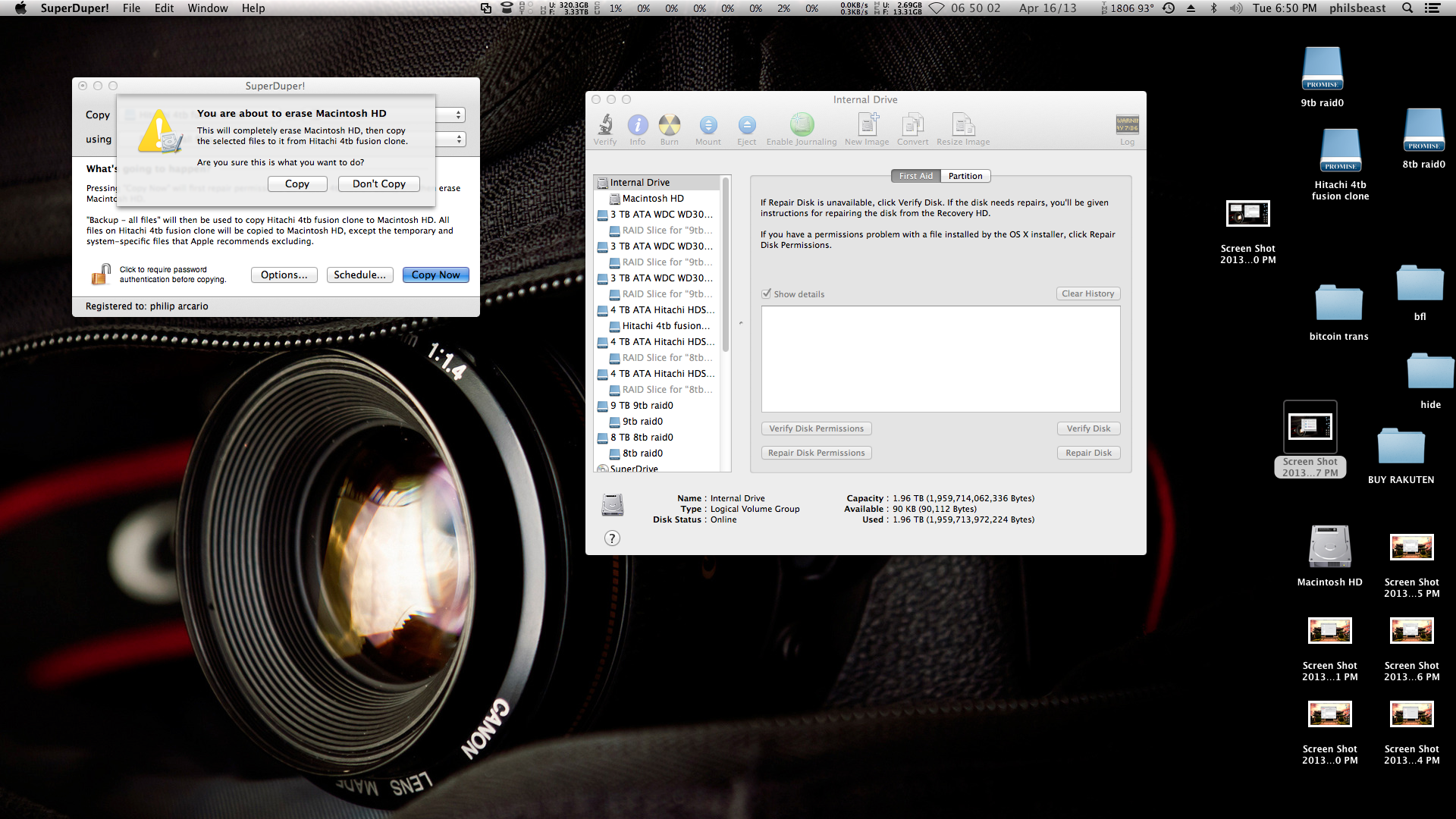Click the Disk Utility help question mark
The height and width of the screenshot is (819, 1456).
coord(612,538)
